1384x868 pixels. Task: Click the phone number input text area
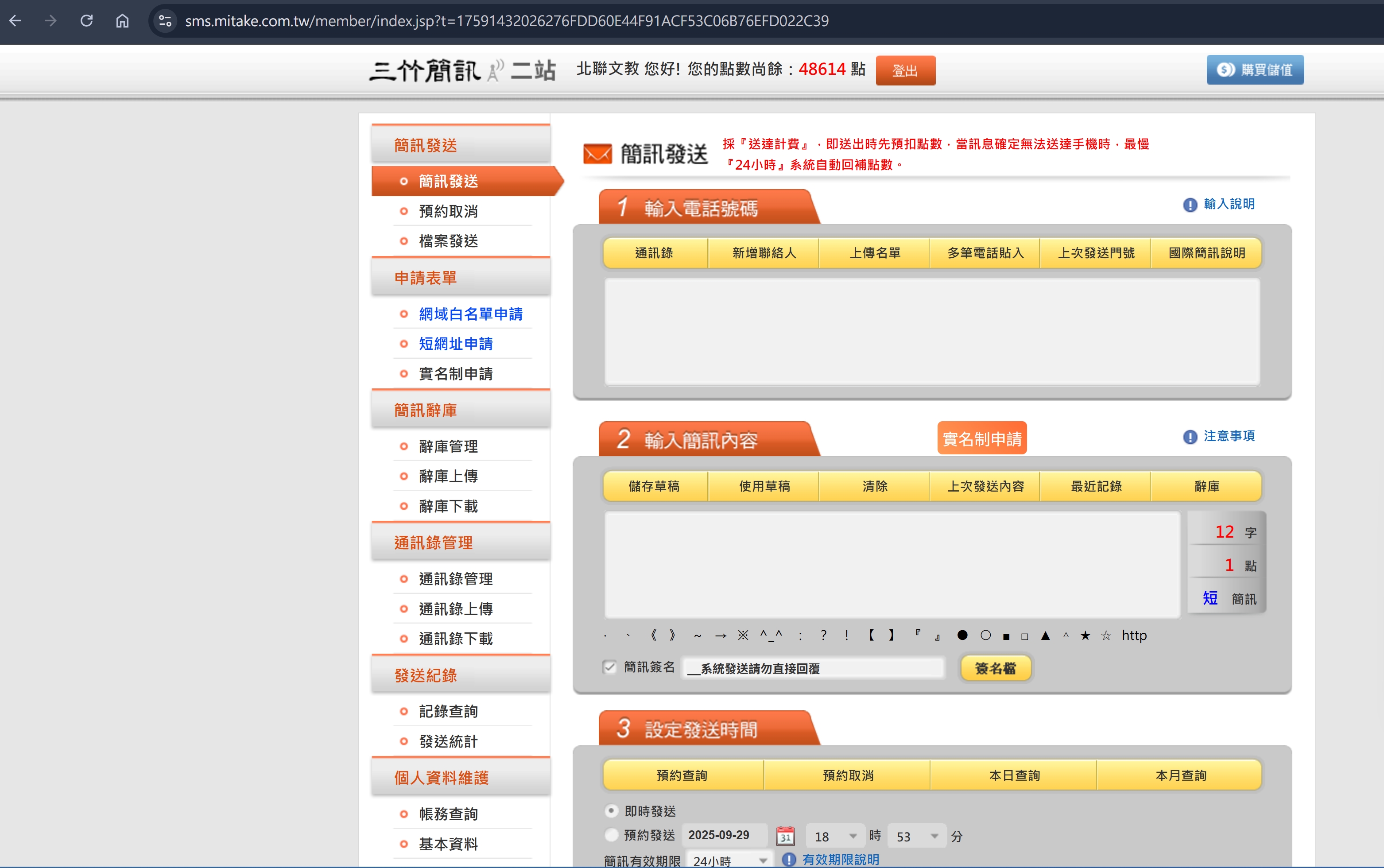(x=932, y=332)
